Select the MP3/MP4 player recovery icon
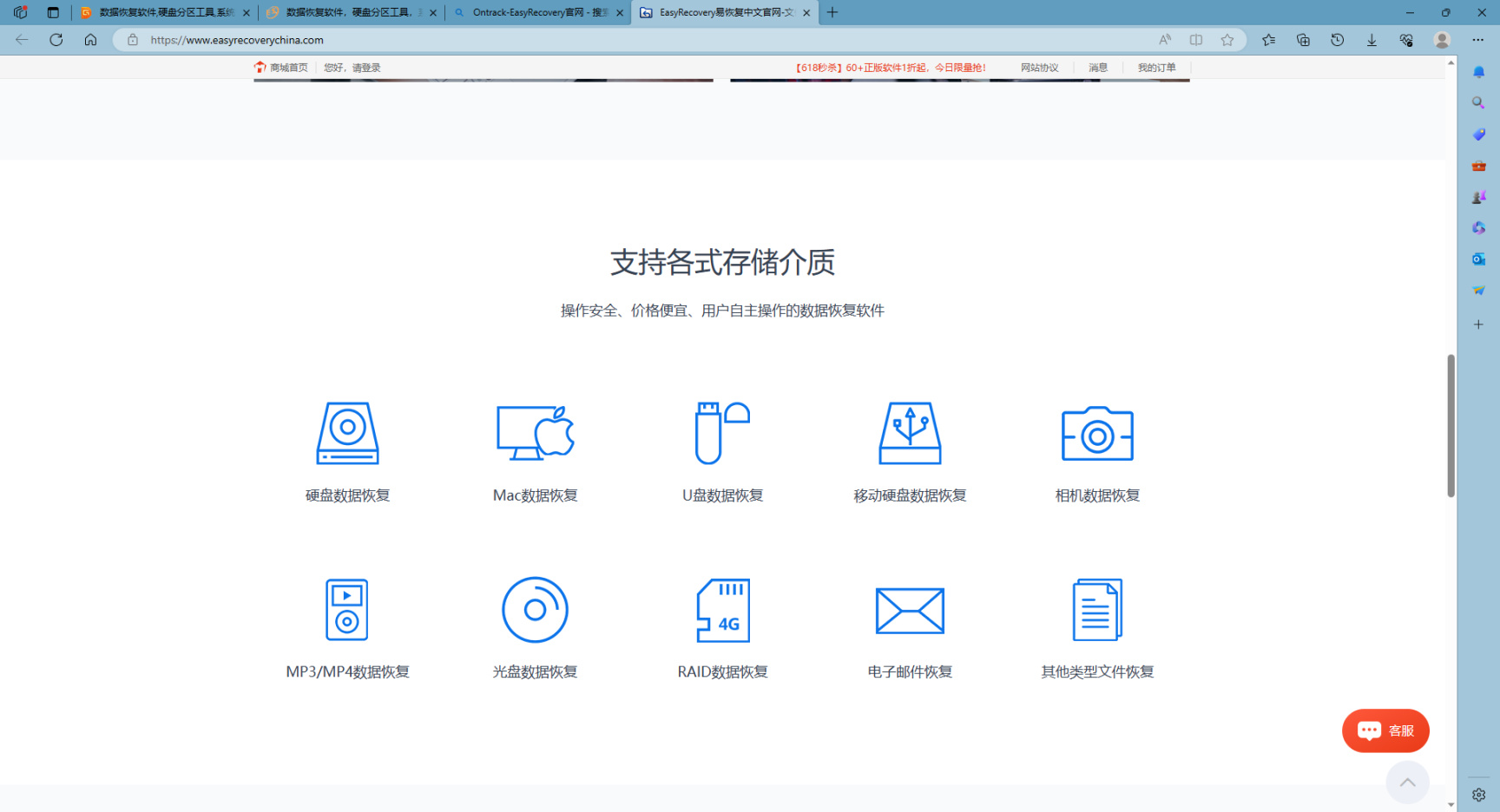This screenshot has height=812, width=1500. (347, 610)
